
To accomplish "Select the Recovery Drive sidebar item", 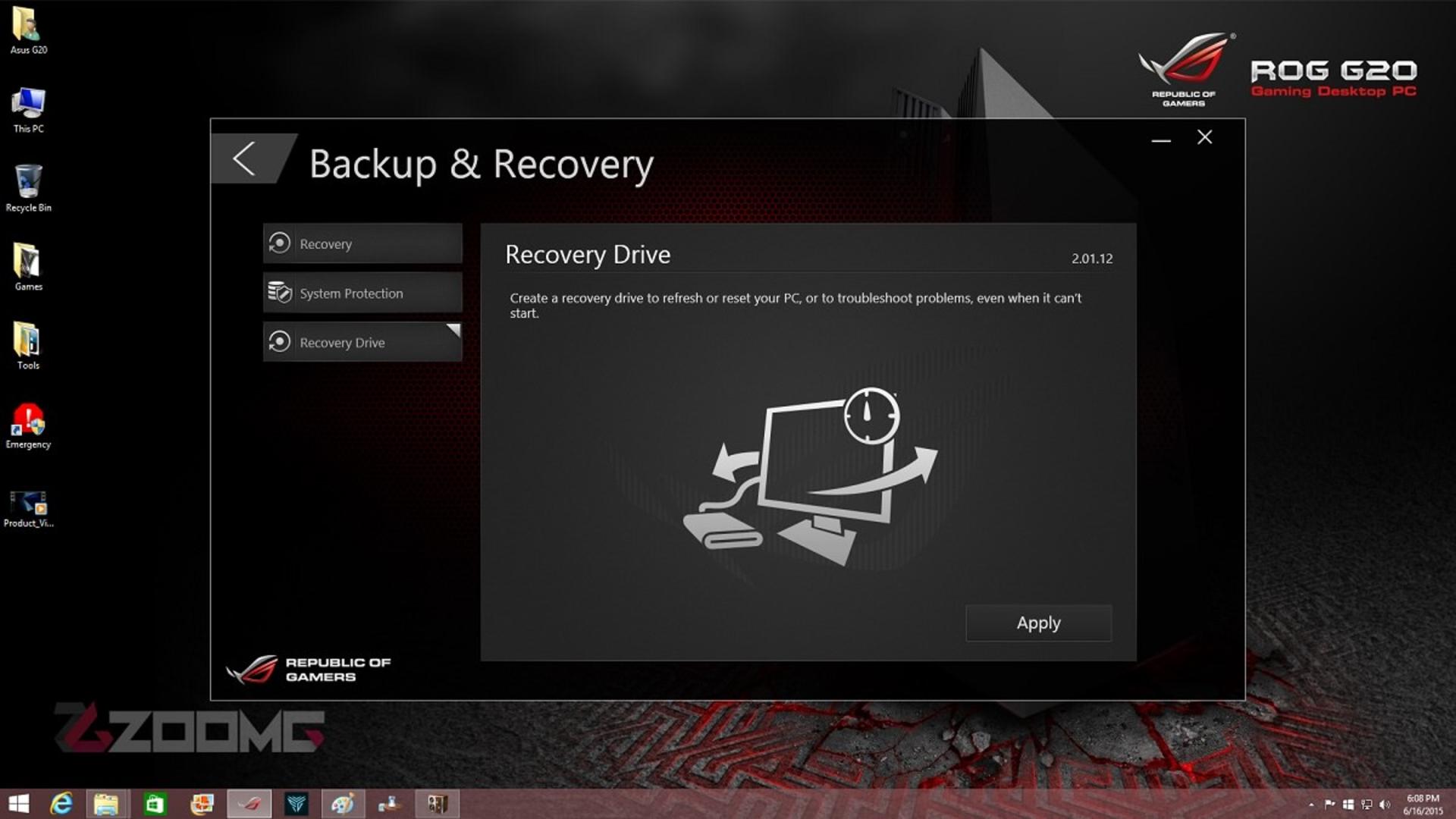I will pos(362,342).
